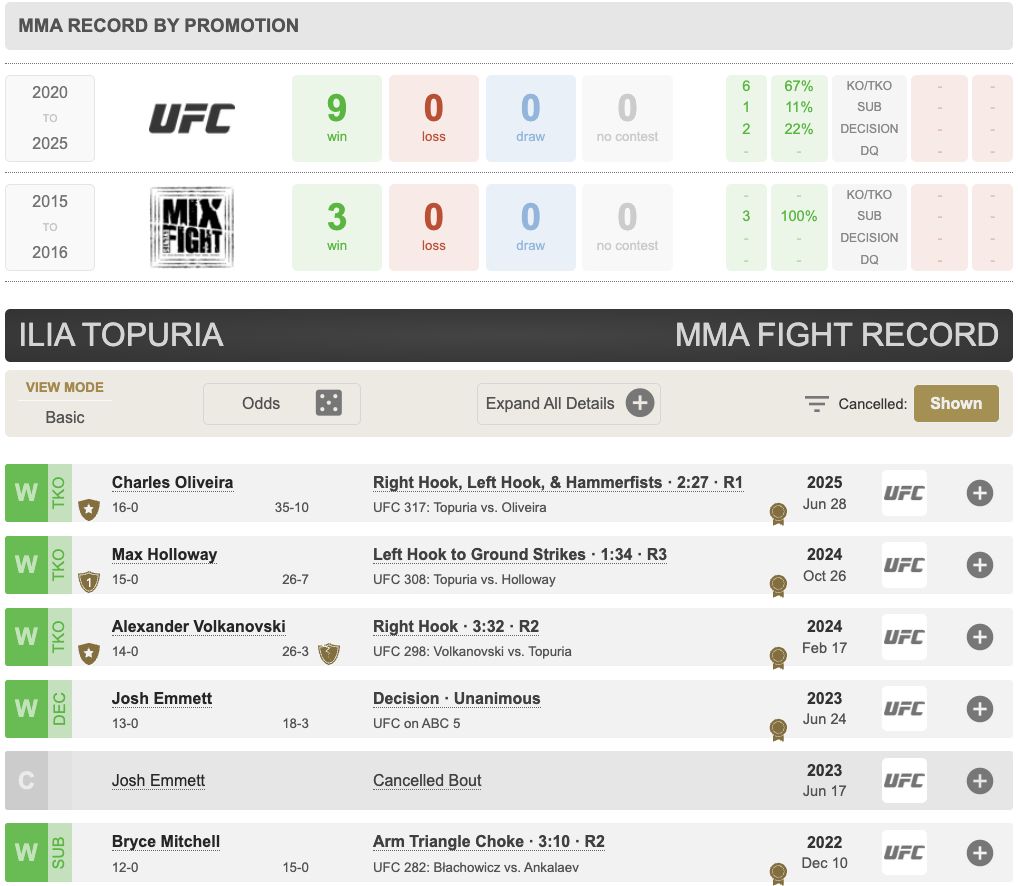Click UFC logo in Oliveira row
Viewport: 1018px width, 886px height.
pos(904,493)
